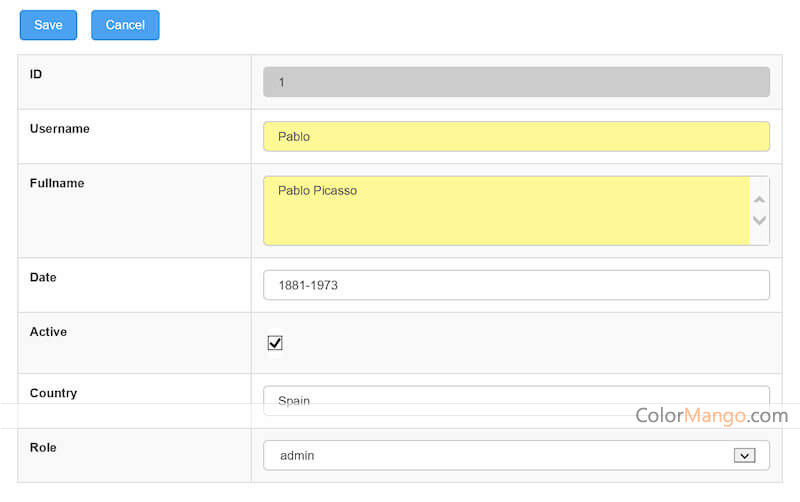
Task: Select the Date field with 1881-1973
Action: coord(515,285)
